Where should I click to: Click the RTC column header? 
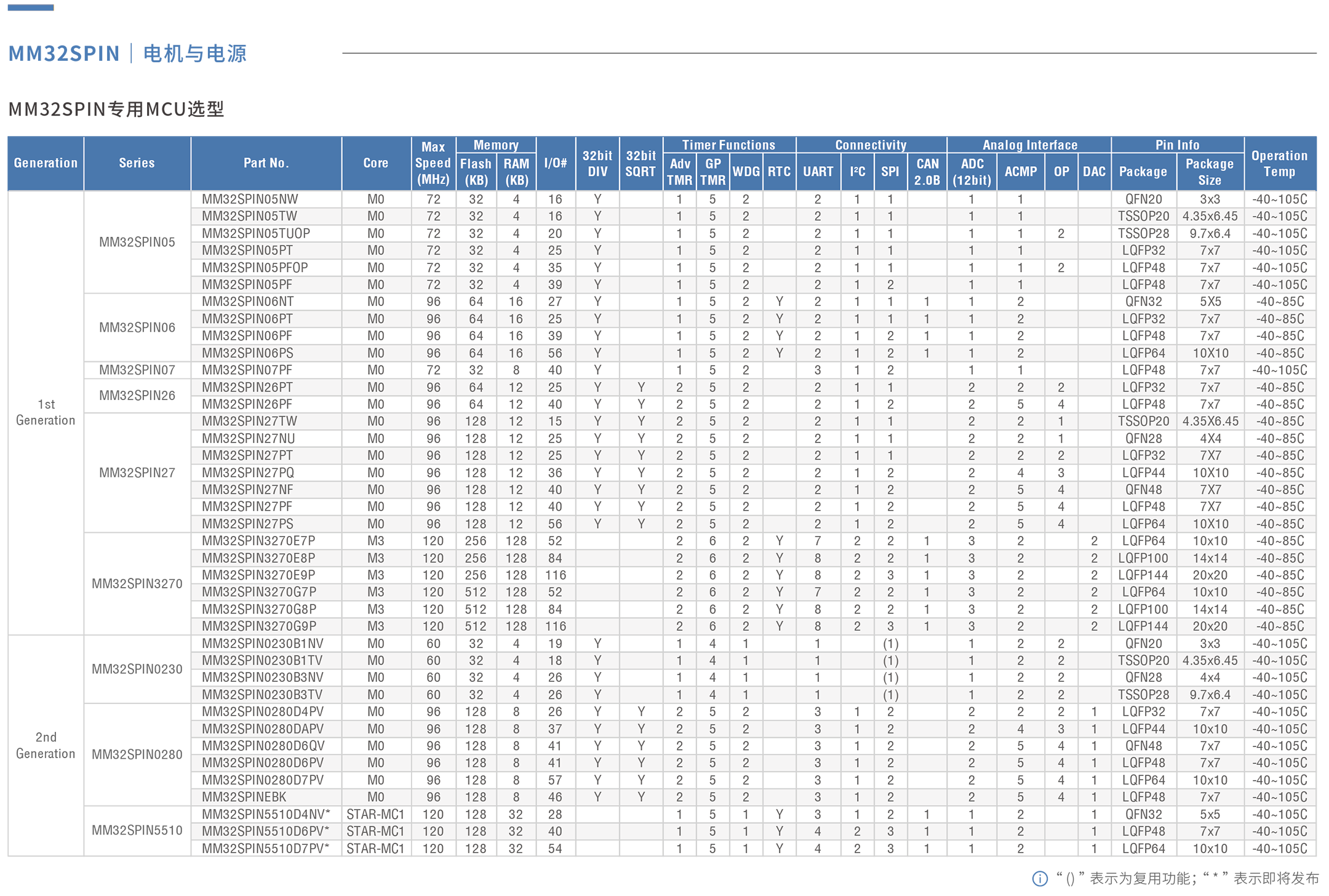(779, 172)
